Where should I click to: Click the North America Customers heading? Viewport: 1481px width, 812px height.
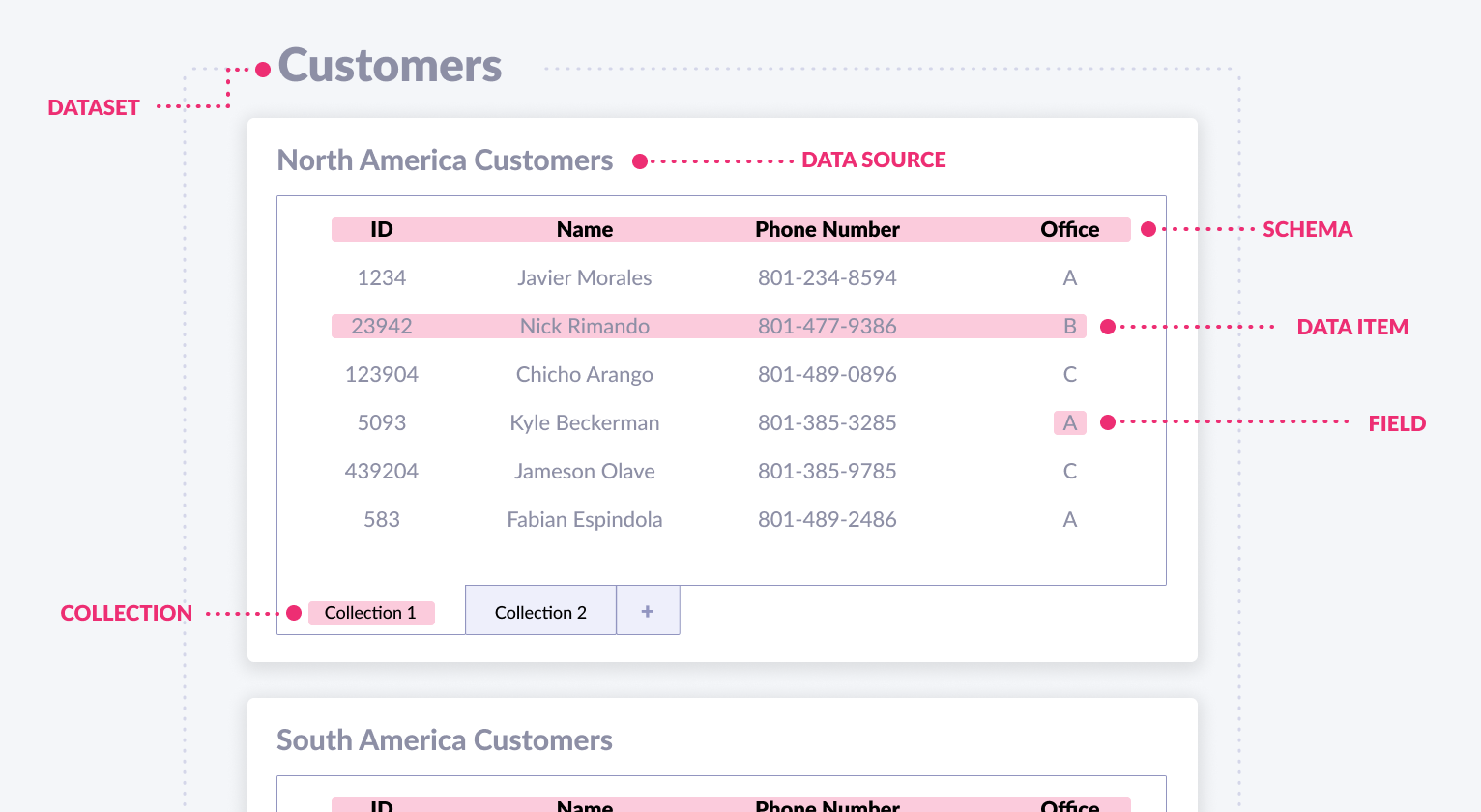coord(445,159)
